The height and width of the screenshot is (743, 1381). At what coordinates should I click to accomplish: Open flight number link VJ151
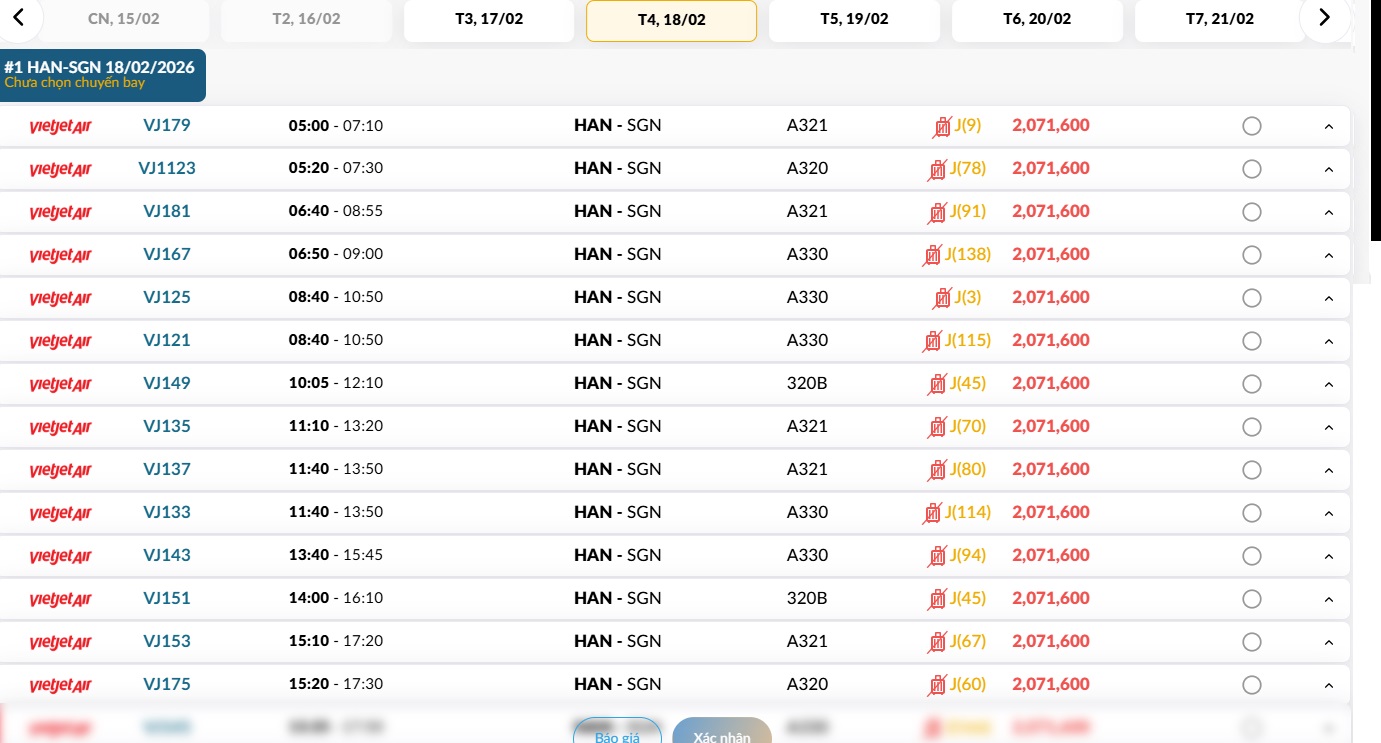[x=167, y=598]
